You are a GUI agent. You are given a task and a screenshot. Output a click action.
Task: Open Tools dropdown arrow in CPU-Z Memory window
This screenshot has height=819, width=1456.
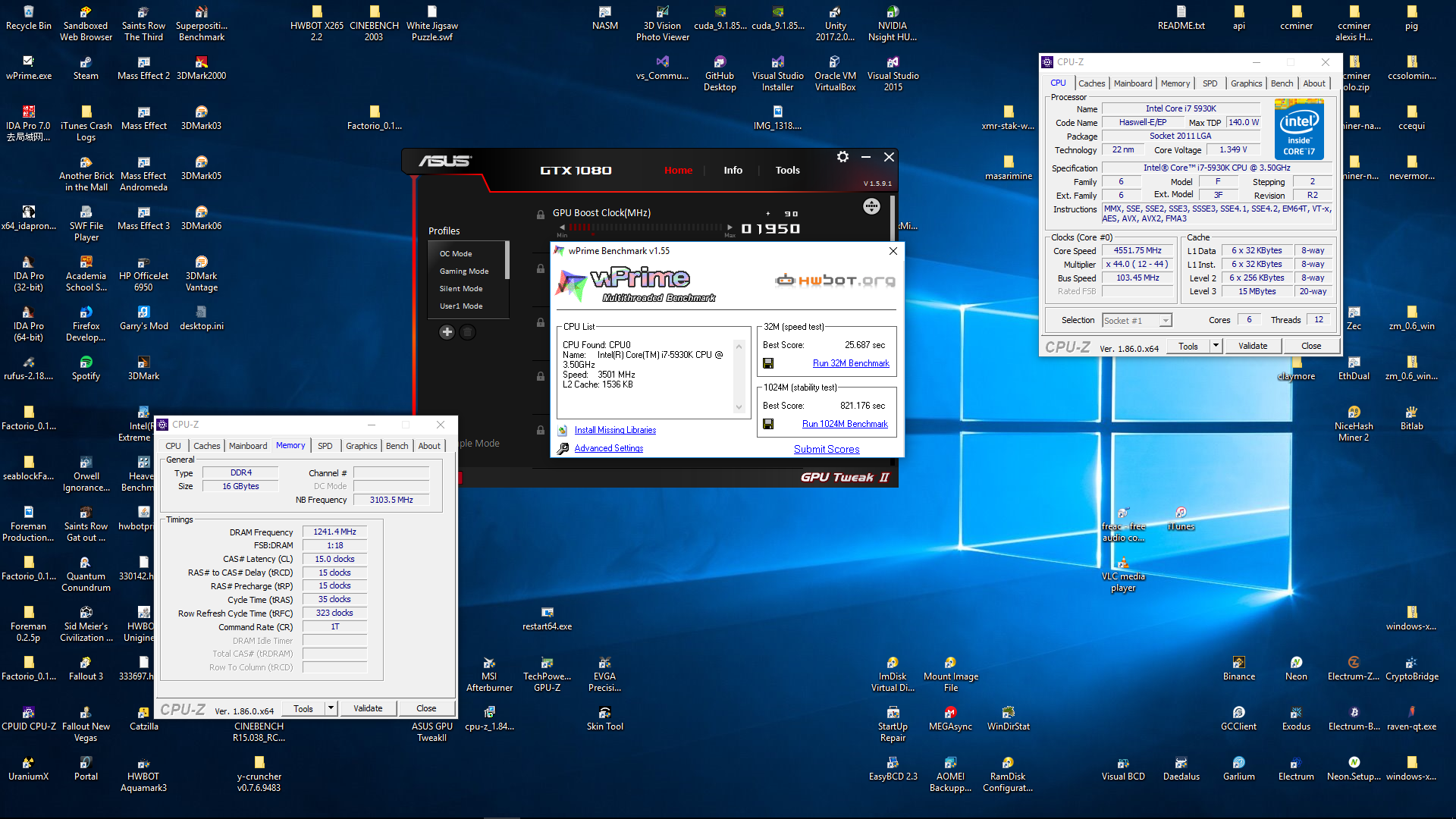(331, 708)
